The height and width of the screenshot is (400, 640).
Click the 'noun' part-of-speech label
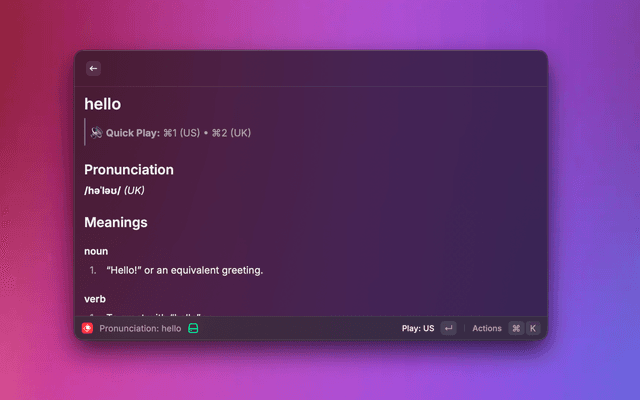[96, 251]
